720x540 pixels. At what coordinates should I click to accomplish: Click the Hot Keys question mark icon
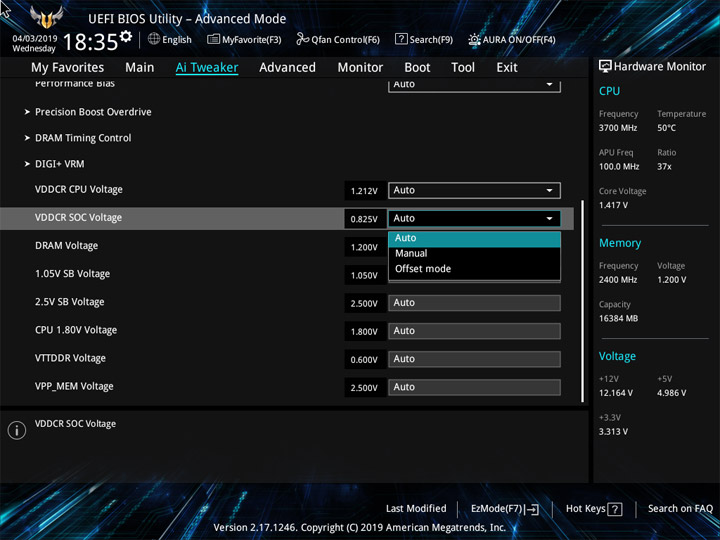[x=615, y=509]
